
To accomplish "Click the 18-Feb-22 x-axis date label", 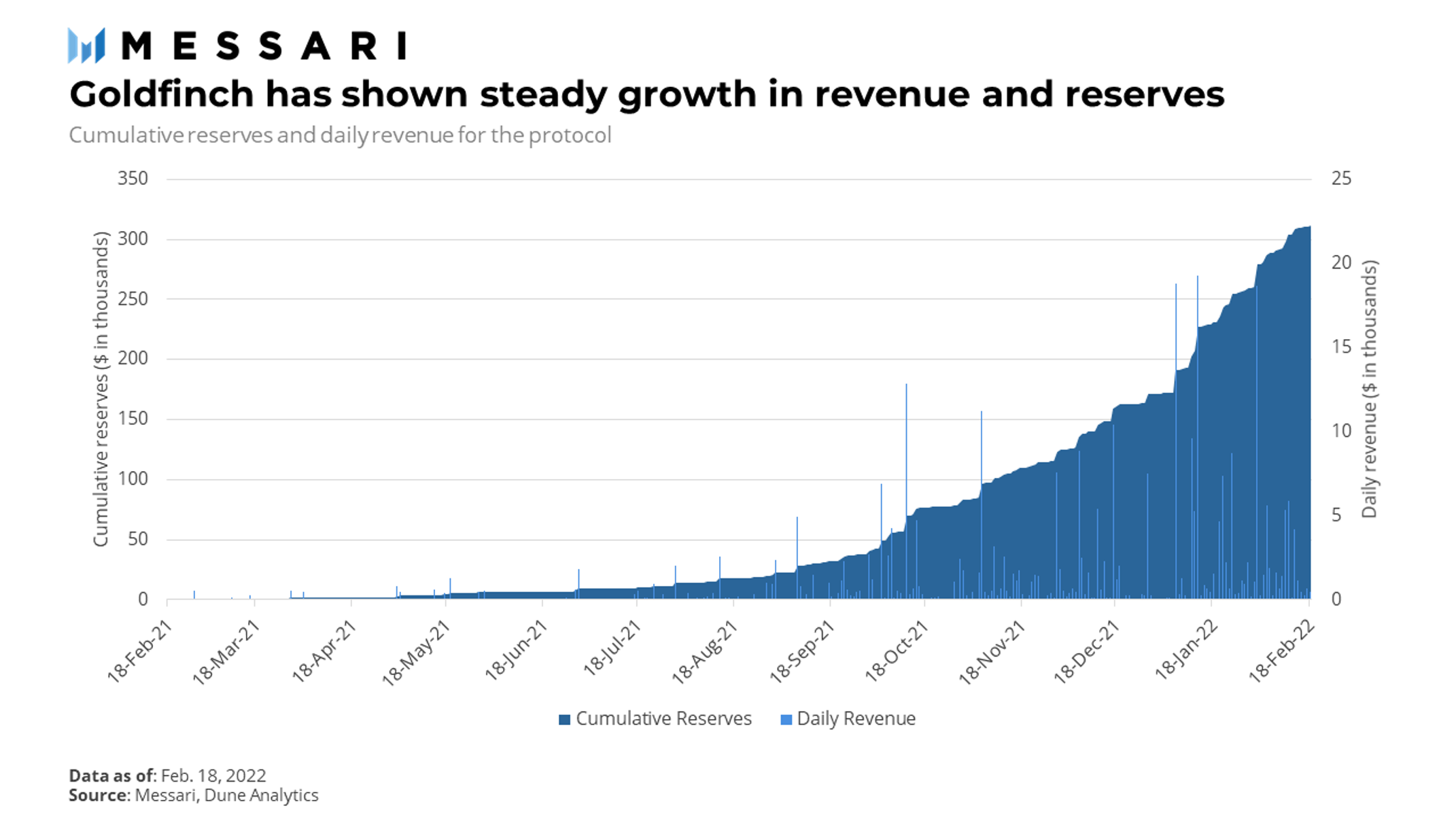I will tap(1281, 651).
